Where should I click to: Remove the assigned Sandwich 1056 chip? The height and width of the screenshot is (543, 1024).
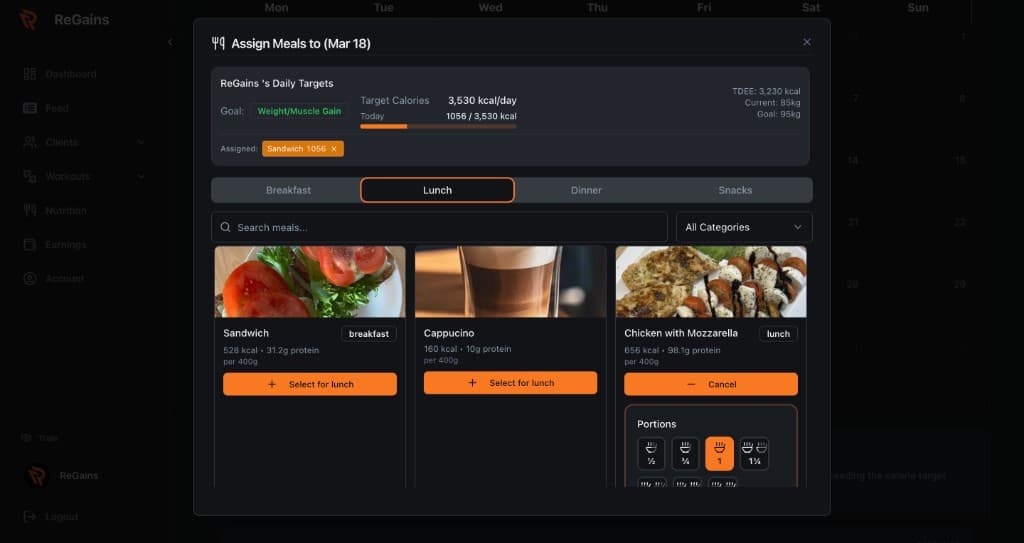click(x=334, y=149)
